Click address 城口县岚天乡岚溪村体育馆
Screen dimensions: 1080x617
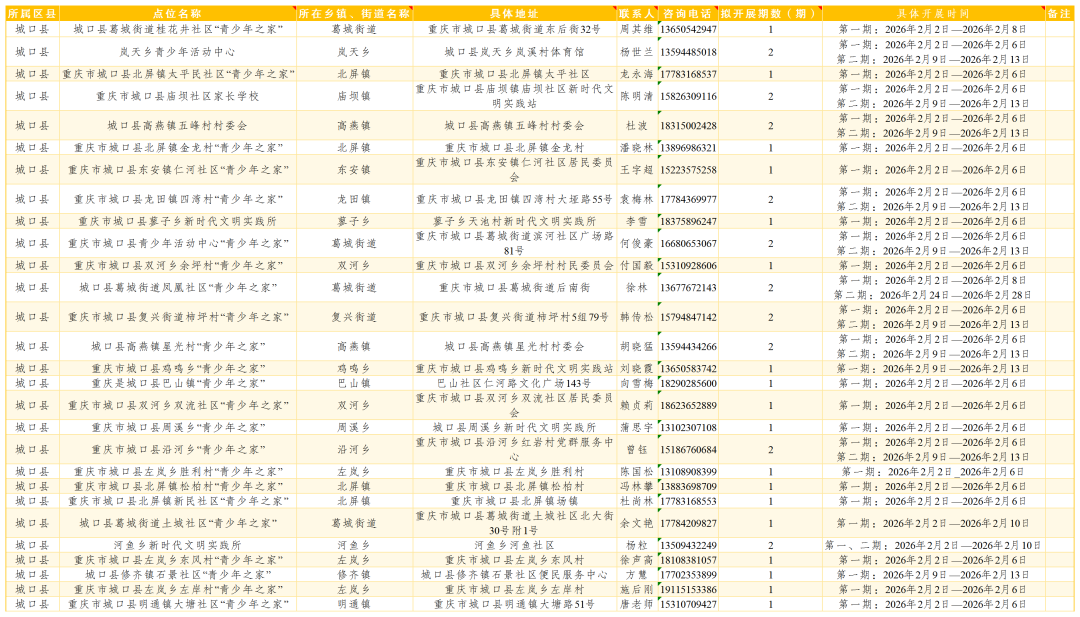[515, 52]
